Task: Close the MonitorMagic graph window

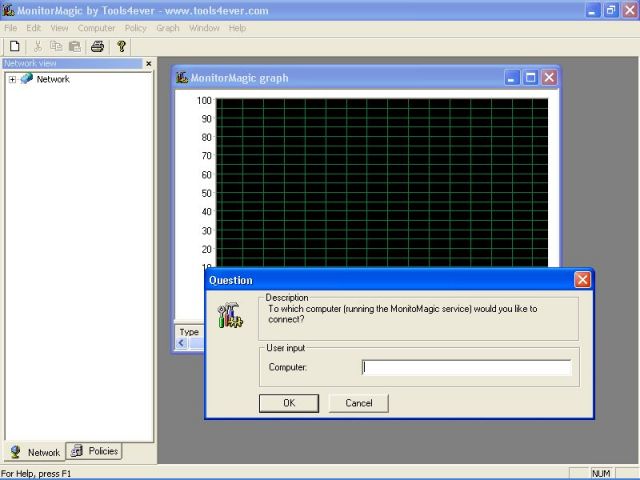Action: click(549, 78)
